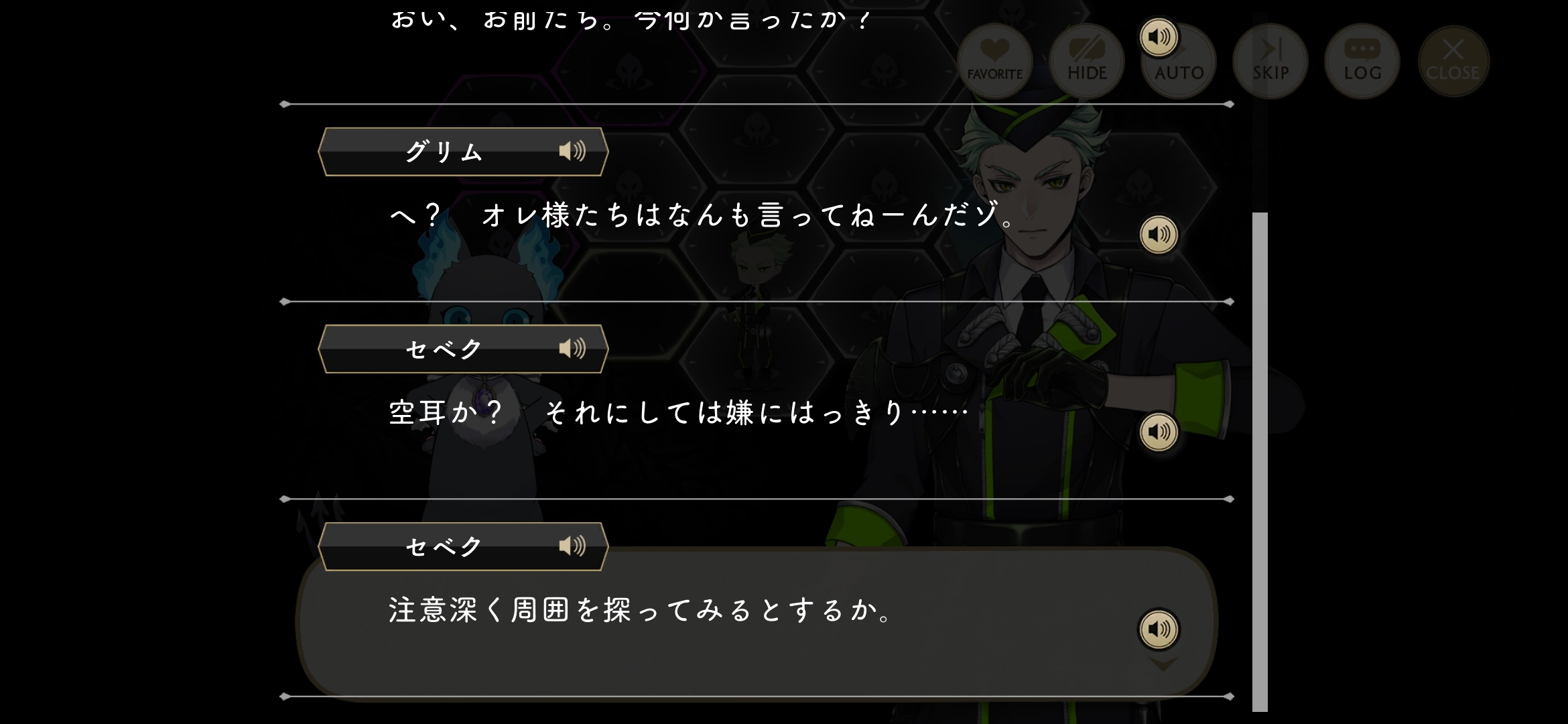
Task: Select the lowest セベク name plate
Action: [463, 546]
